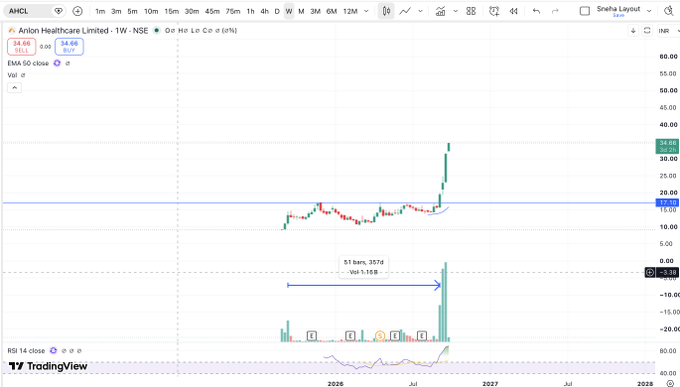Click the Sneha Layout name button
Viewport: 680px width, 387px height.
(618, 11)
